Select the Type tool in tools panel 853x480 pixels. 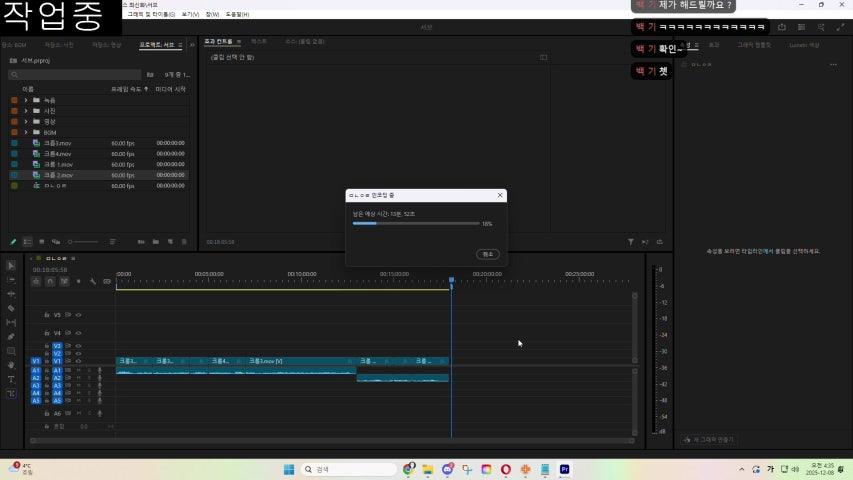tap(11, 380)
